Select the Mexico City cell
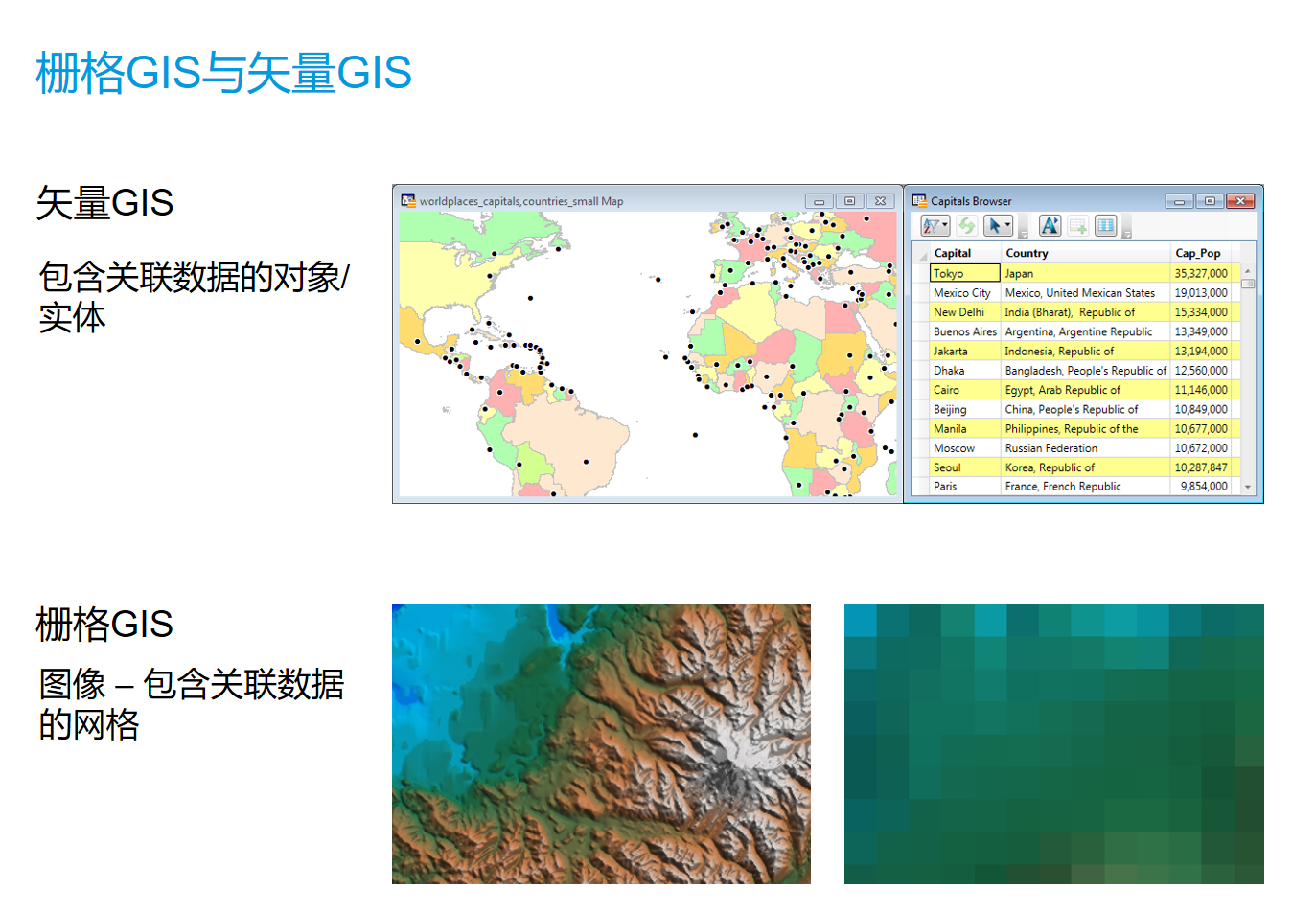This screenshot has width=1316, height=912. tap(964, 292)
